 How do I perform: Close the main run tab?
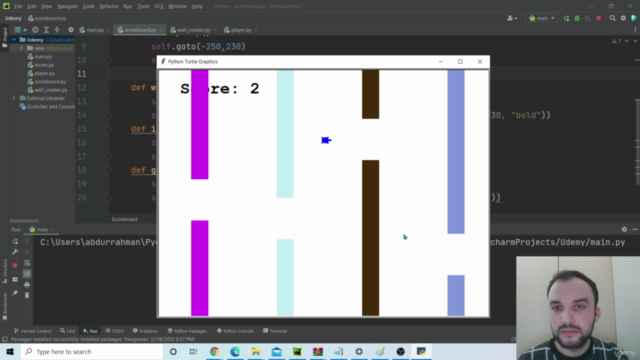[53, 229]
